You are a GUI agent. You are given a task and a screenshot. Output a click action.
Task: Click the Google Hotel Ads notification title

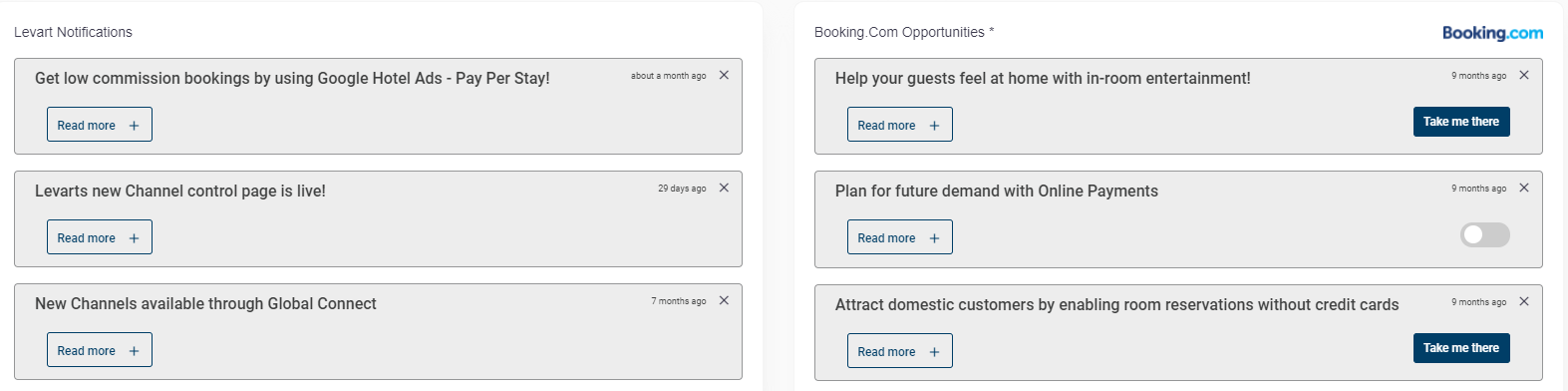click(292, 78)
